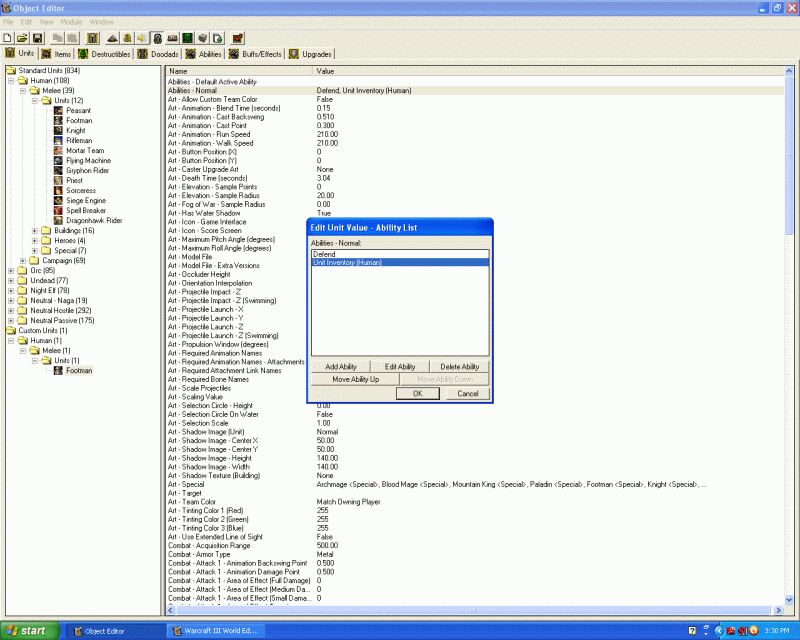This screenshot has height=640, width=800.
Task: Select Sorceress unit in the tree
Action: click(x=81, y=190)
